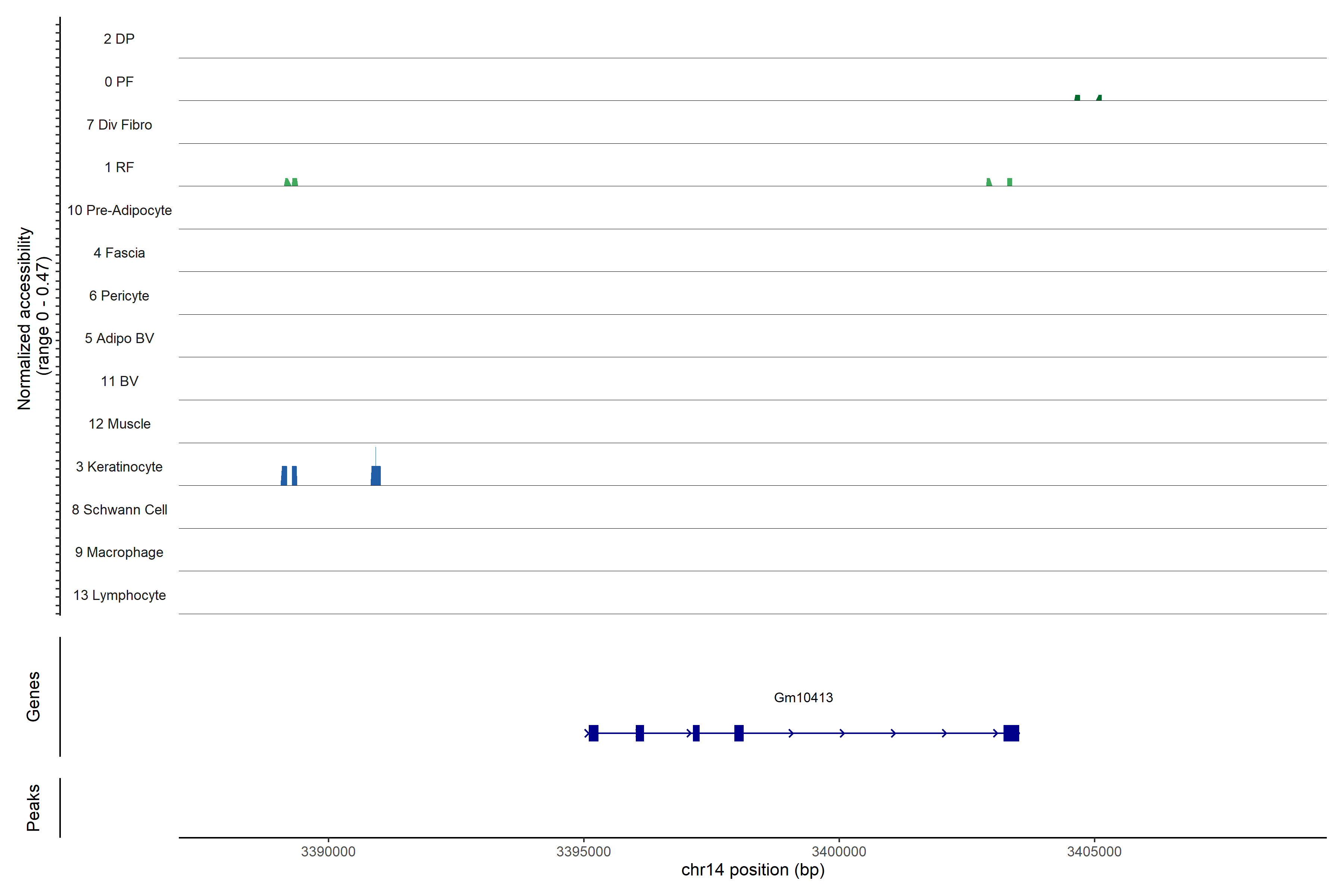1344x896 pixels.
Task: Click the 8 Schwann Cell track label
Action: coord(119,510)
